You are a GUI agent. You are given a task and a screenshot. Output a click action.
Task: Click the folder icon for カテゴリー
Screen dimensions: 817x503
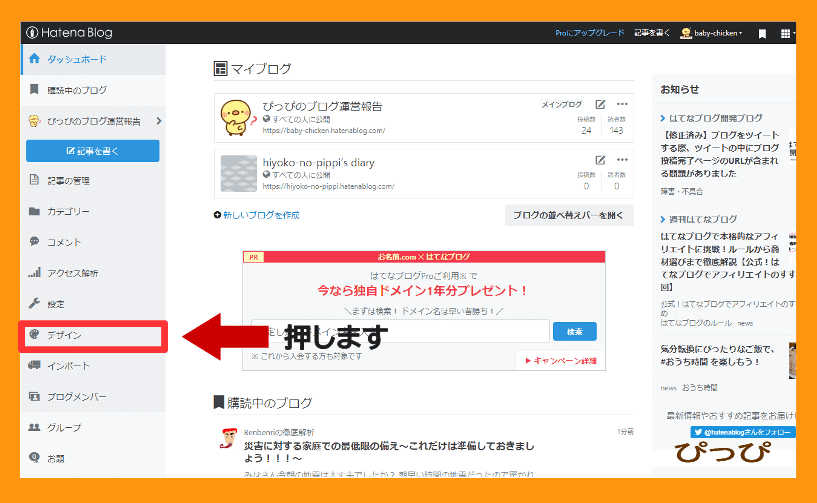click(x=34, y=211)
